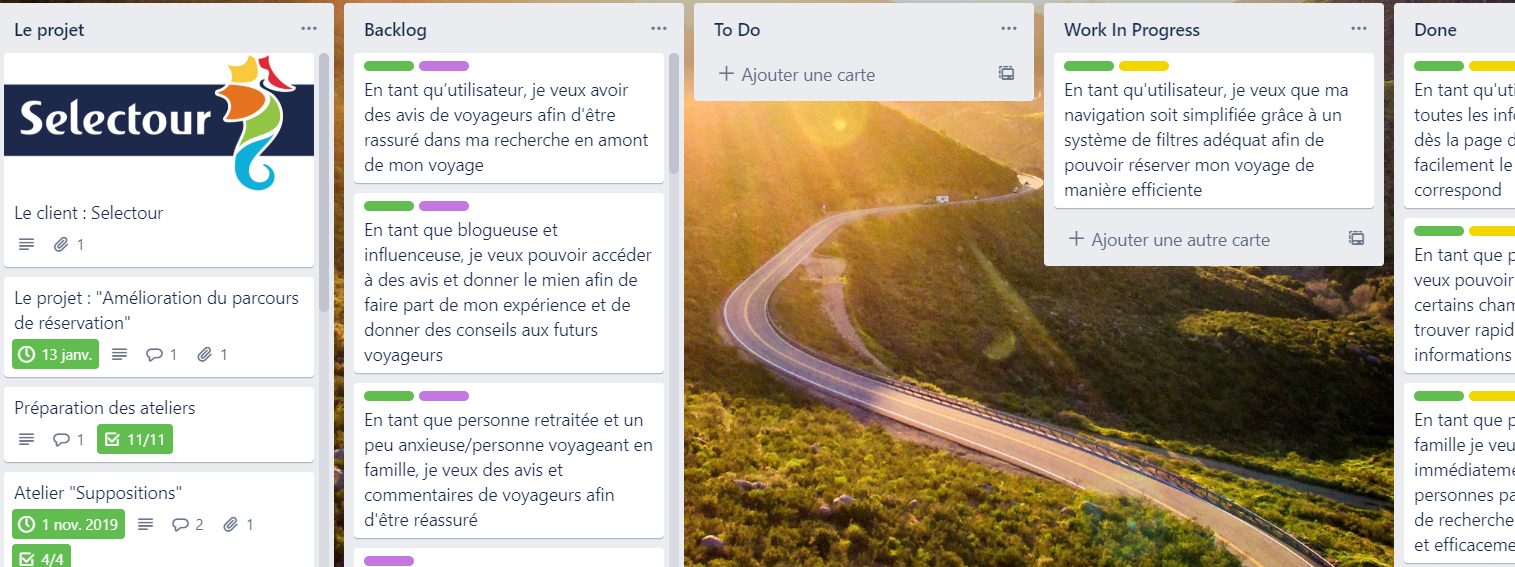Open the Le client : Selectour card title
Viewport: 1515px width, 567px height.
click(x=88, y=213)
